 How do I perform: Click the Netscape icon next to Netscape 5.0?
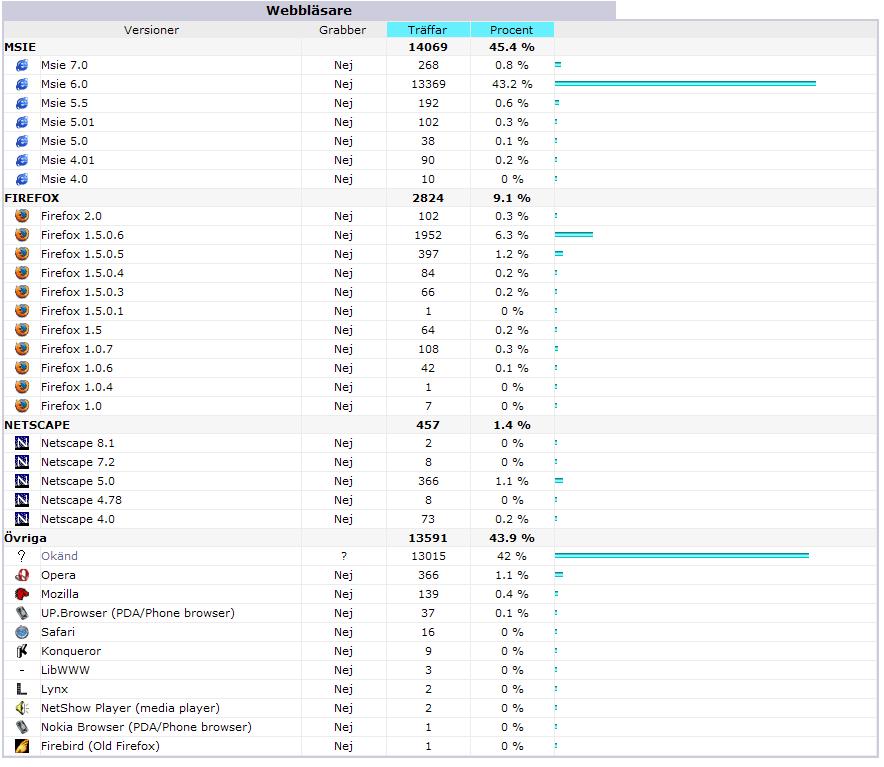click(22, 481)
